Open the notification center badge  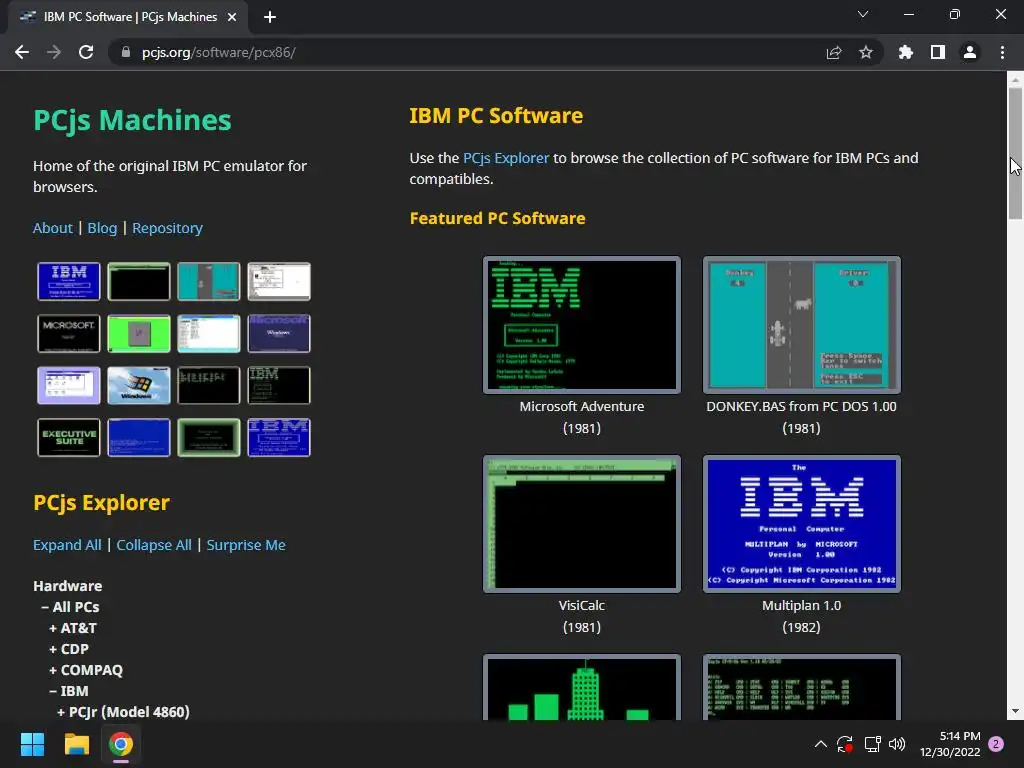click(996, 744)
